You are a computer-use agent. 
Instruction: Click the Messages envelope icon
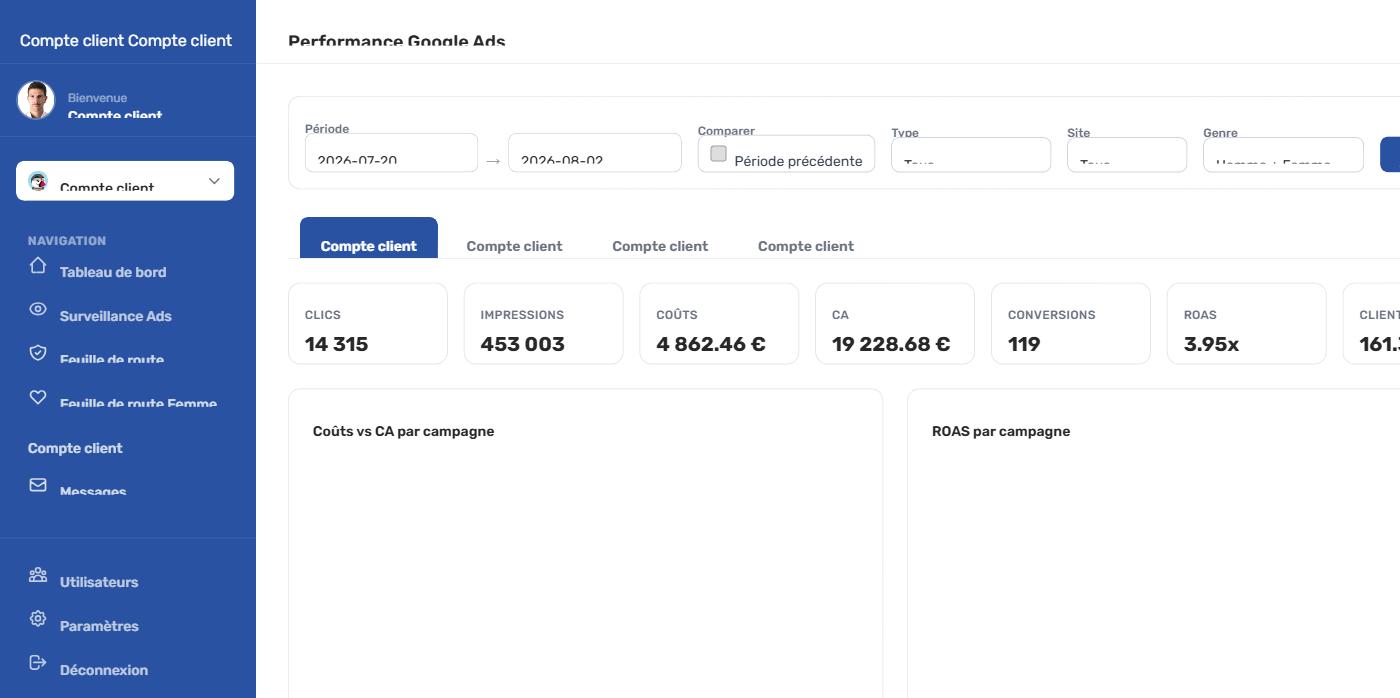(38, 485)
